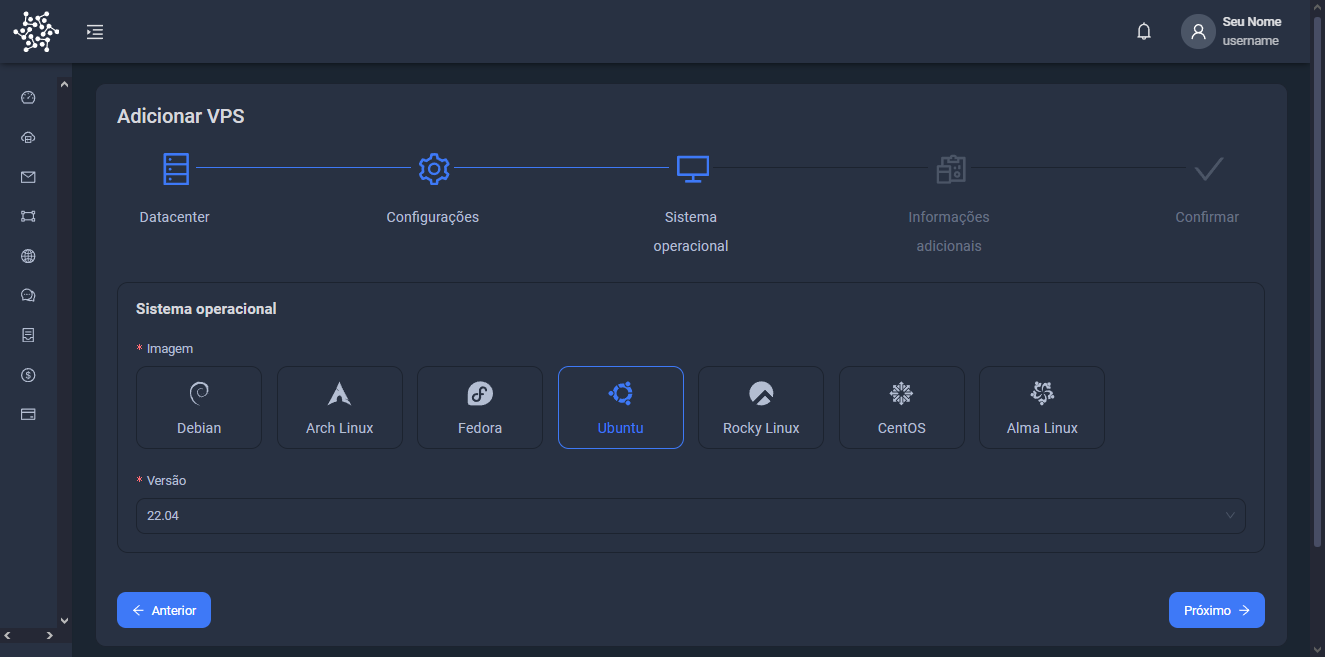Open the notifications bell
Image resolution: width=1325 pixels, height=657 pixels.
click(1144, 32)
